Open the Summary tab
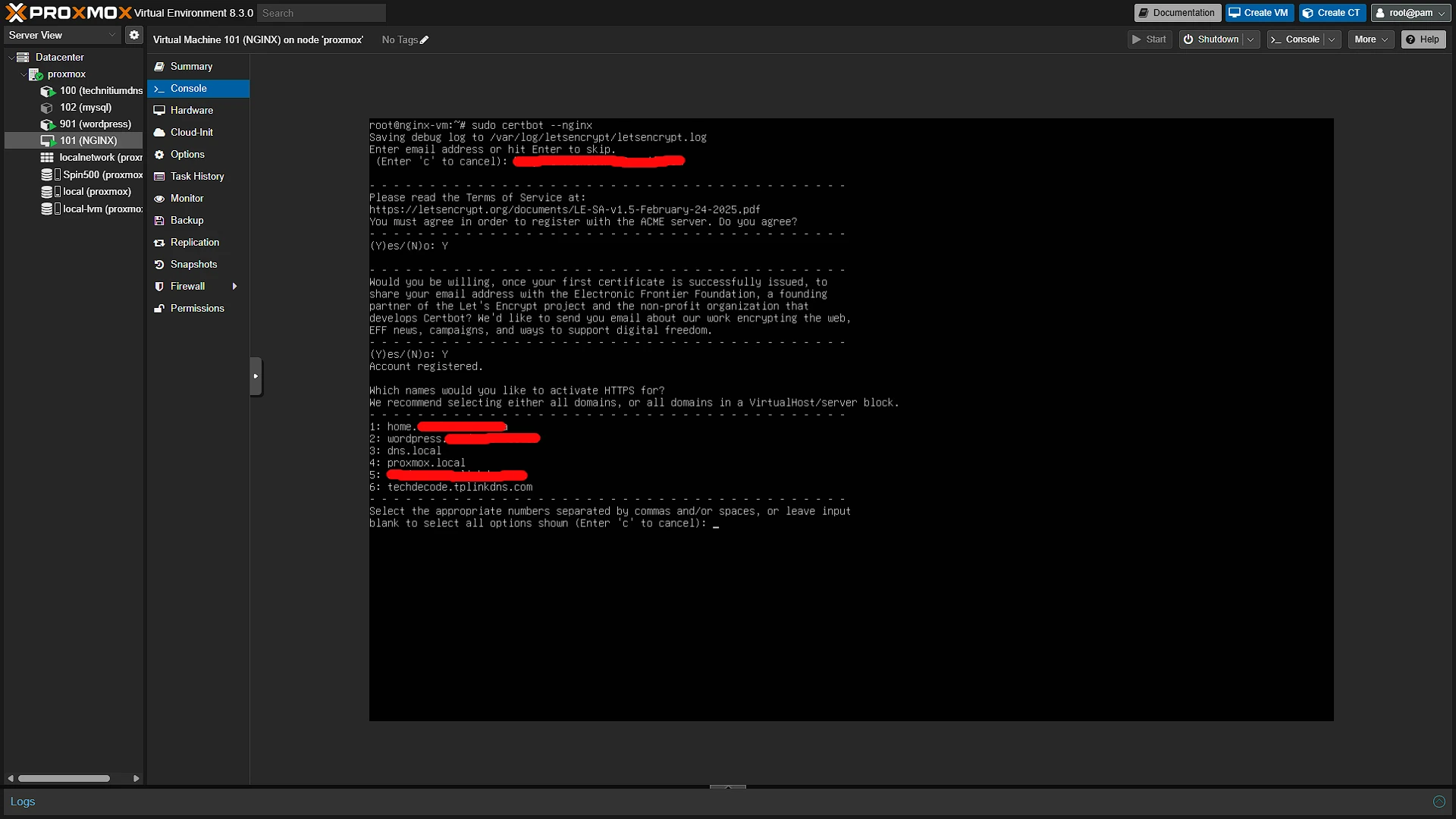This screenshot has width=1456, height=819. 198,67
